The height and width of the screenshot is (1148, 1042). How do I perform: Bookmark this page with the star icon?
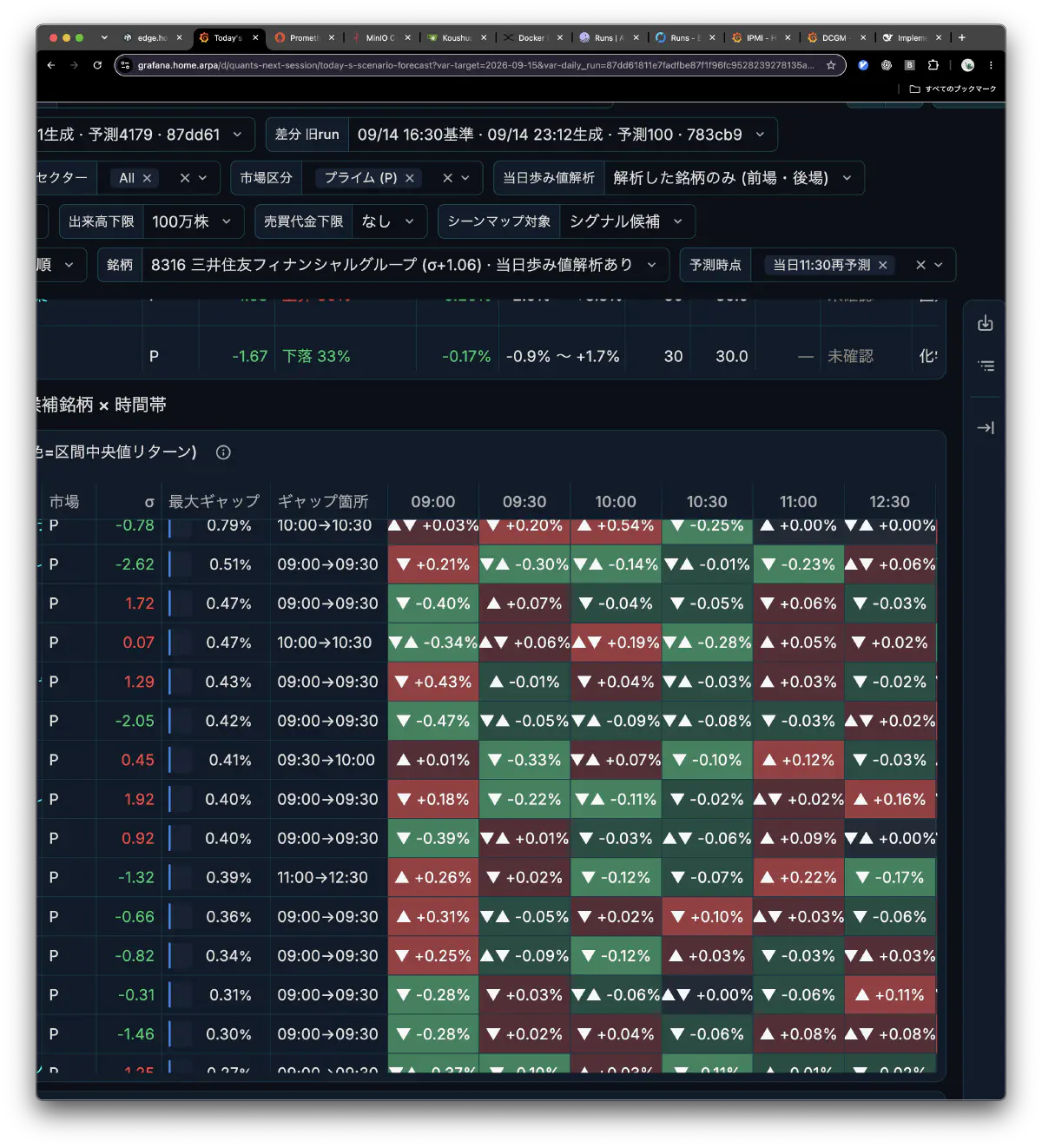pos(831,65)
